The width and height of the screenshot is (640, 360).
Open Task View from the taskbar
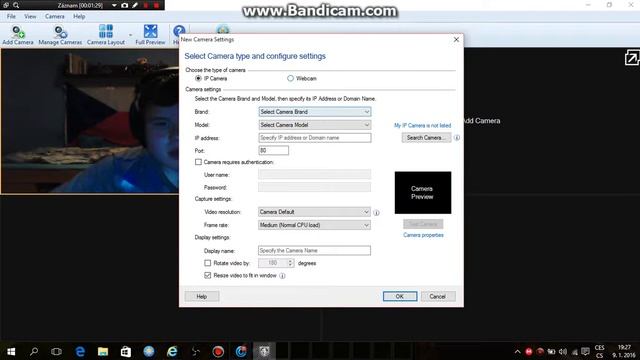pyautogui.click(x=56, y=351)
